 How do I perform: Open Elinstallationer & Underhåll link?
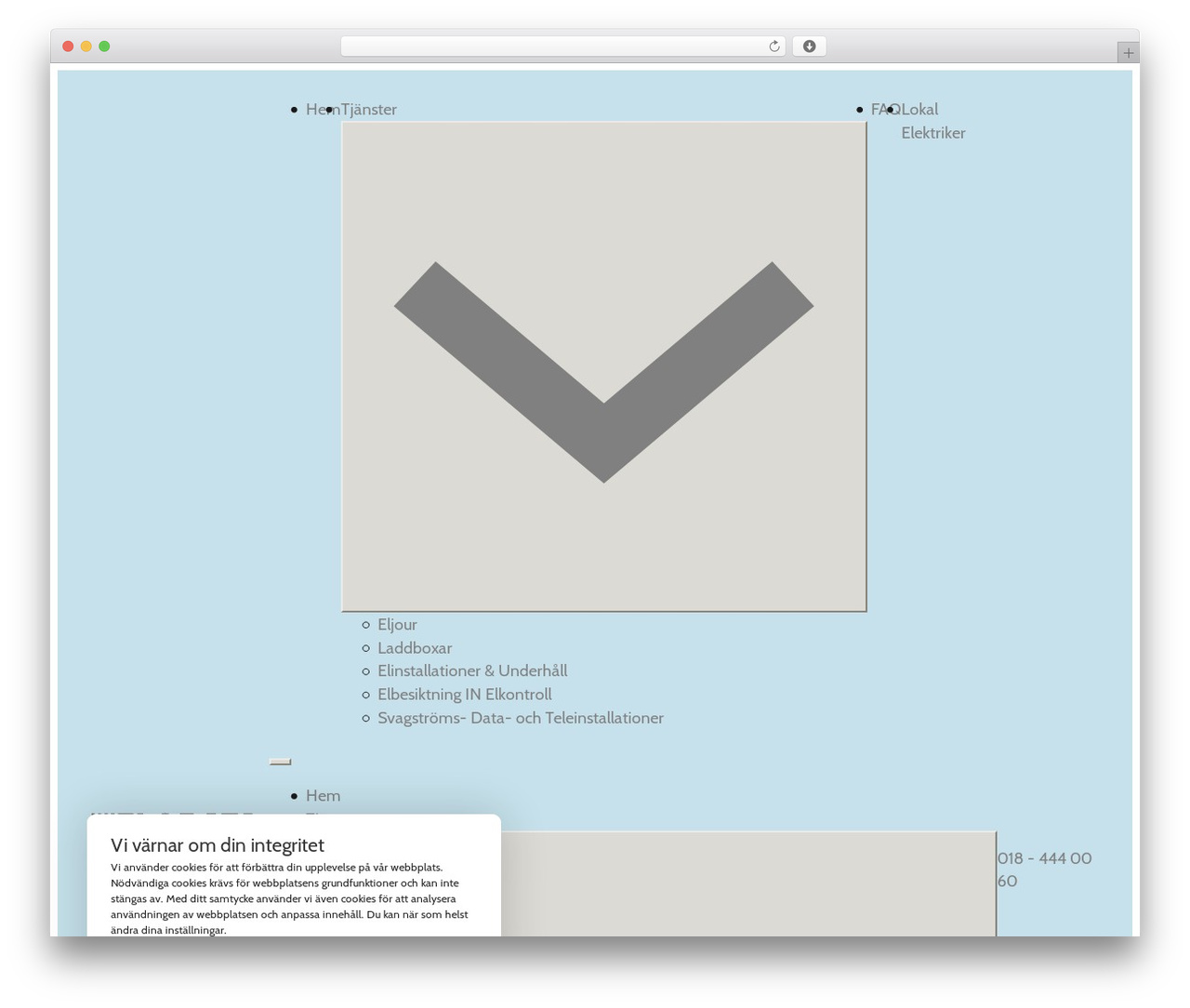[x=472, y=670]
